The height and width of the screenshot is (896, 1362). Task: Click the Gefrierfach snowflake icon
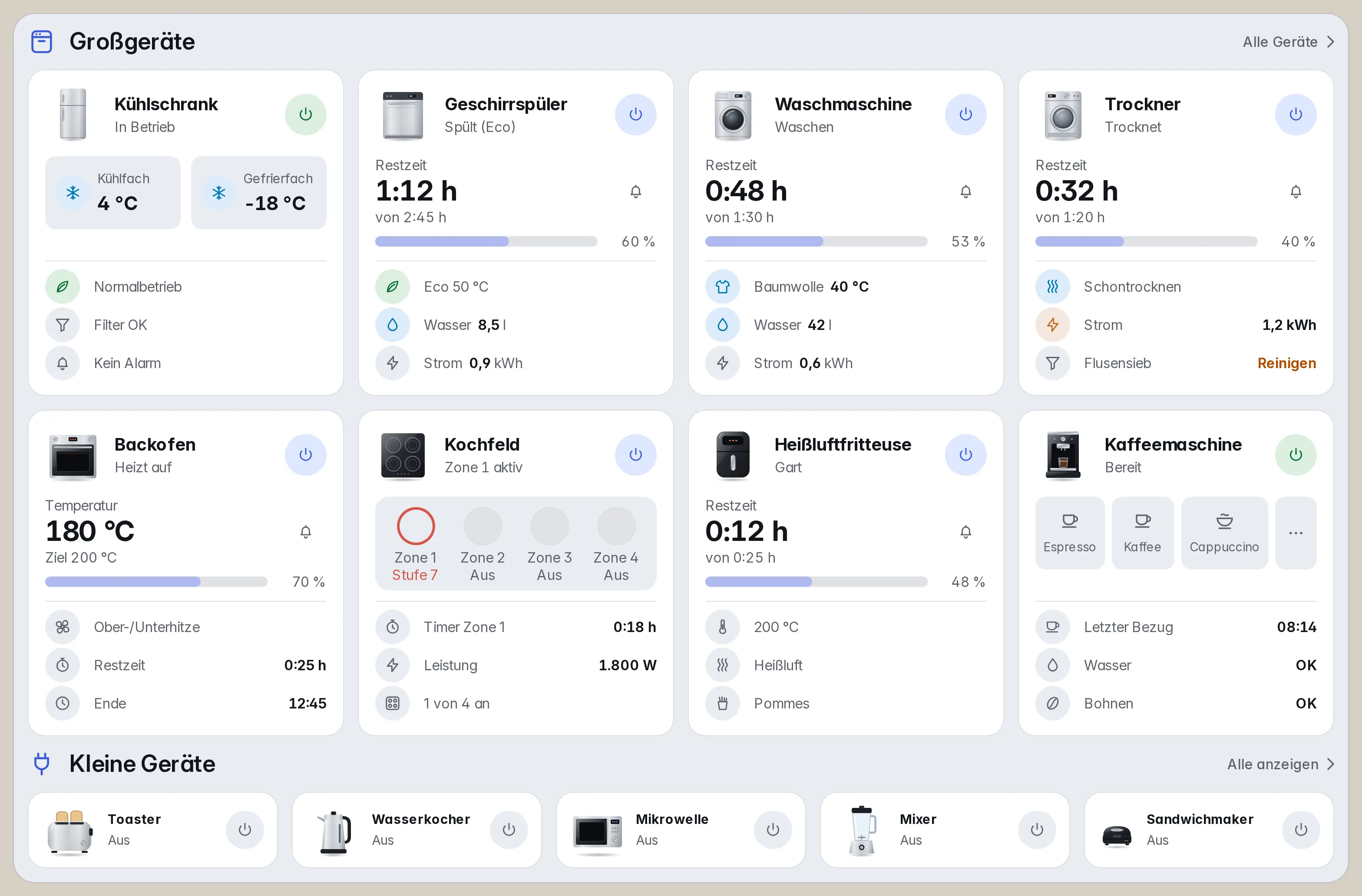[218, 193]
